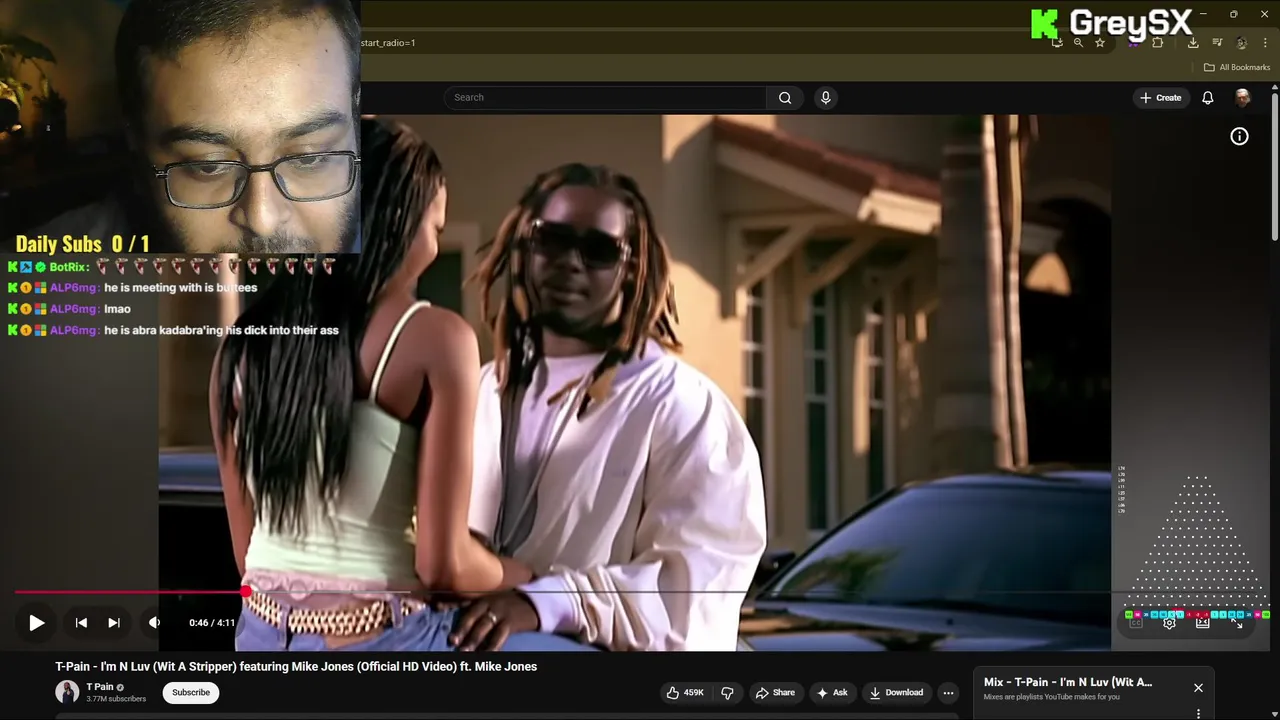Subscribe to T Pain channel
Image resolution: width=1280 pixels, height=720 pixels.
tap(191, 692)
